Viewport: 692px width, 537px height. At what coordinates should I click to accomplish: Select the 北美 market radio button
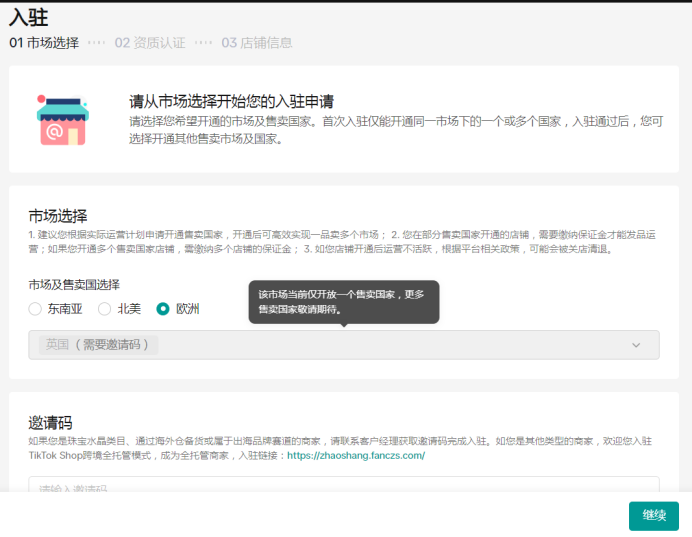pos(104,309)
